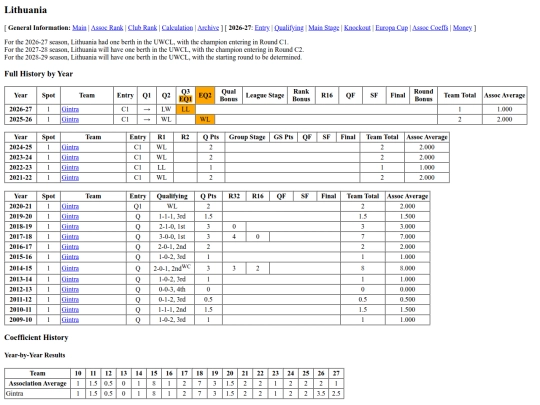540x405 pixels.
Task: Click the Qual Bonus column header
Action: point(229,95)
